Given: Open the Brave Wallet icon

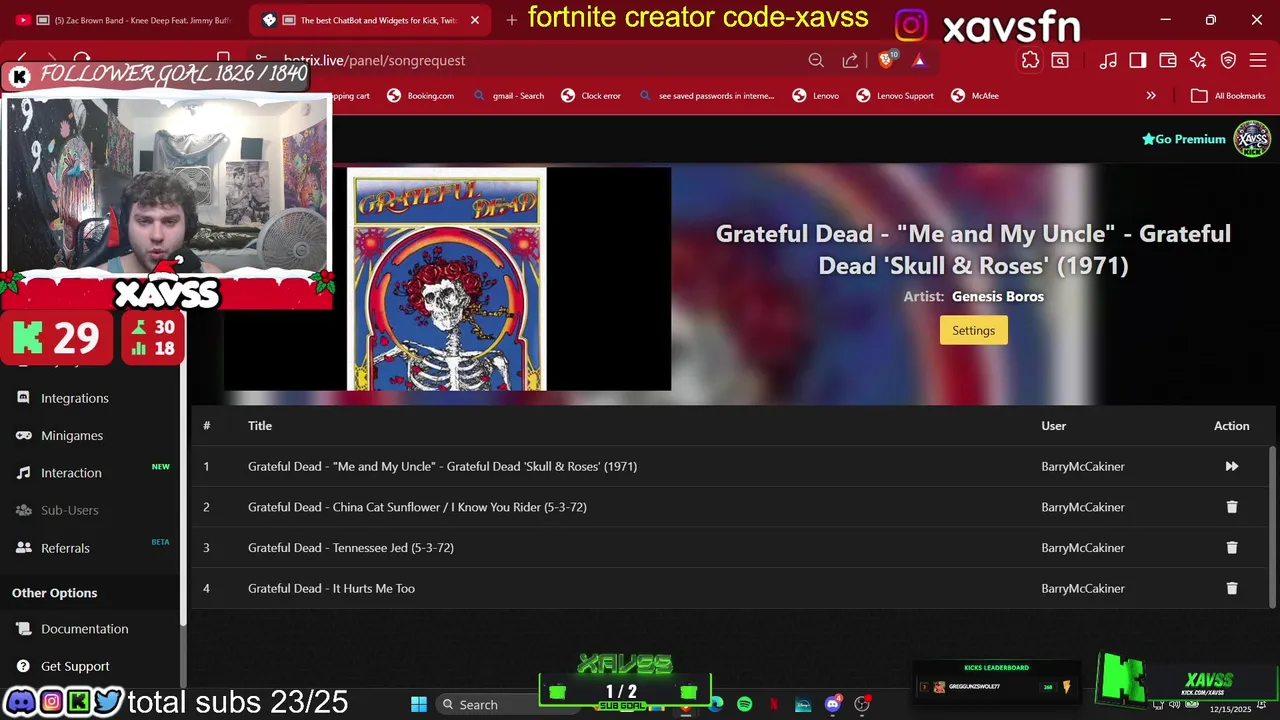Looking at the screenshot, I should (1168, 60).
